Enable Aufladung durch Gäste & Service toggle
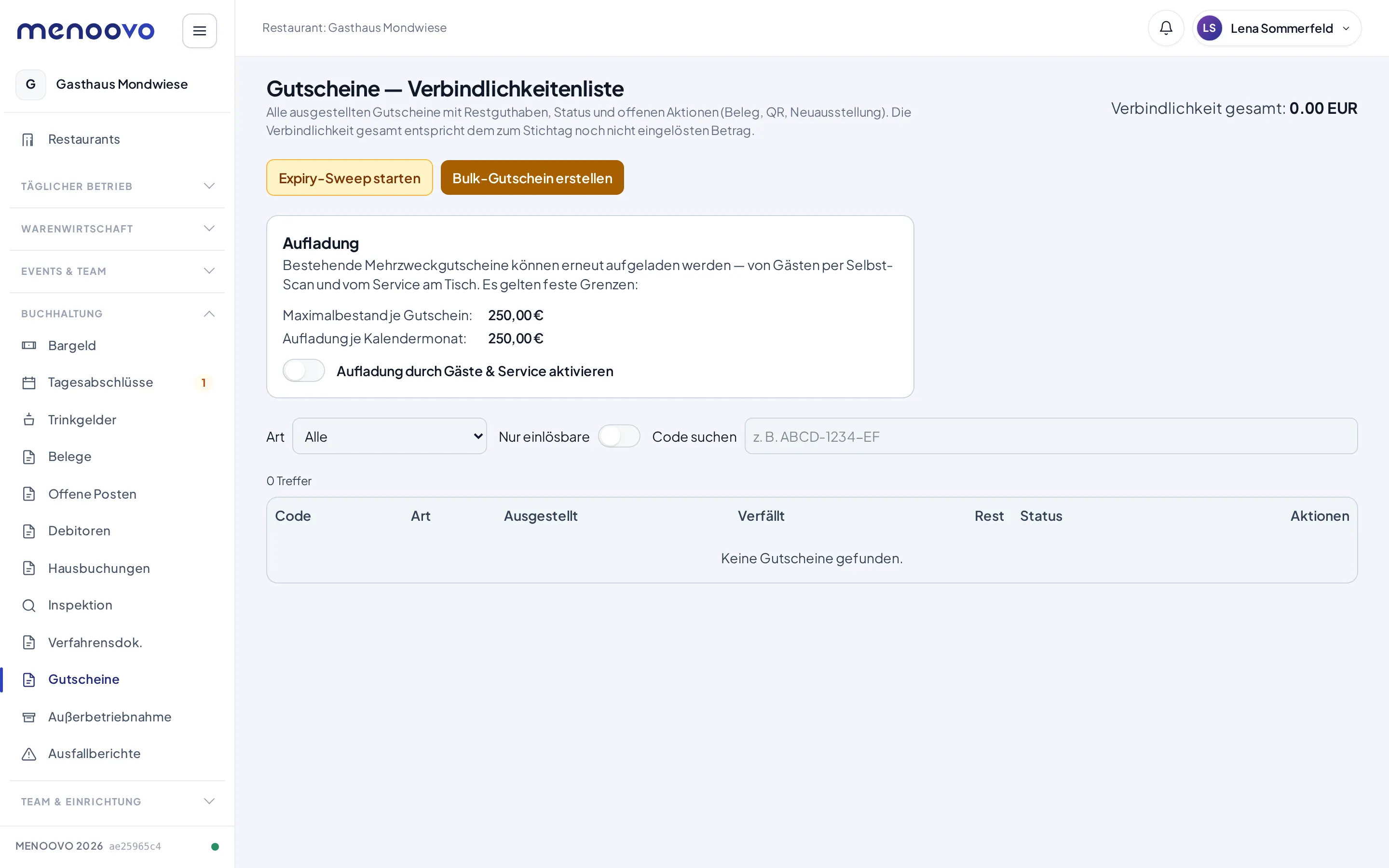The image size is (1389, 868). pos(304,371)
